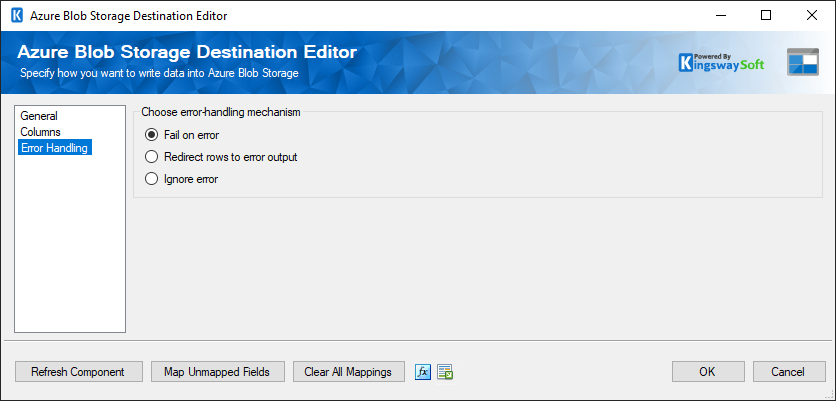Open the General page
This screenshot has width=836, height=401.
click(39, 116)
